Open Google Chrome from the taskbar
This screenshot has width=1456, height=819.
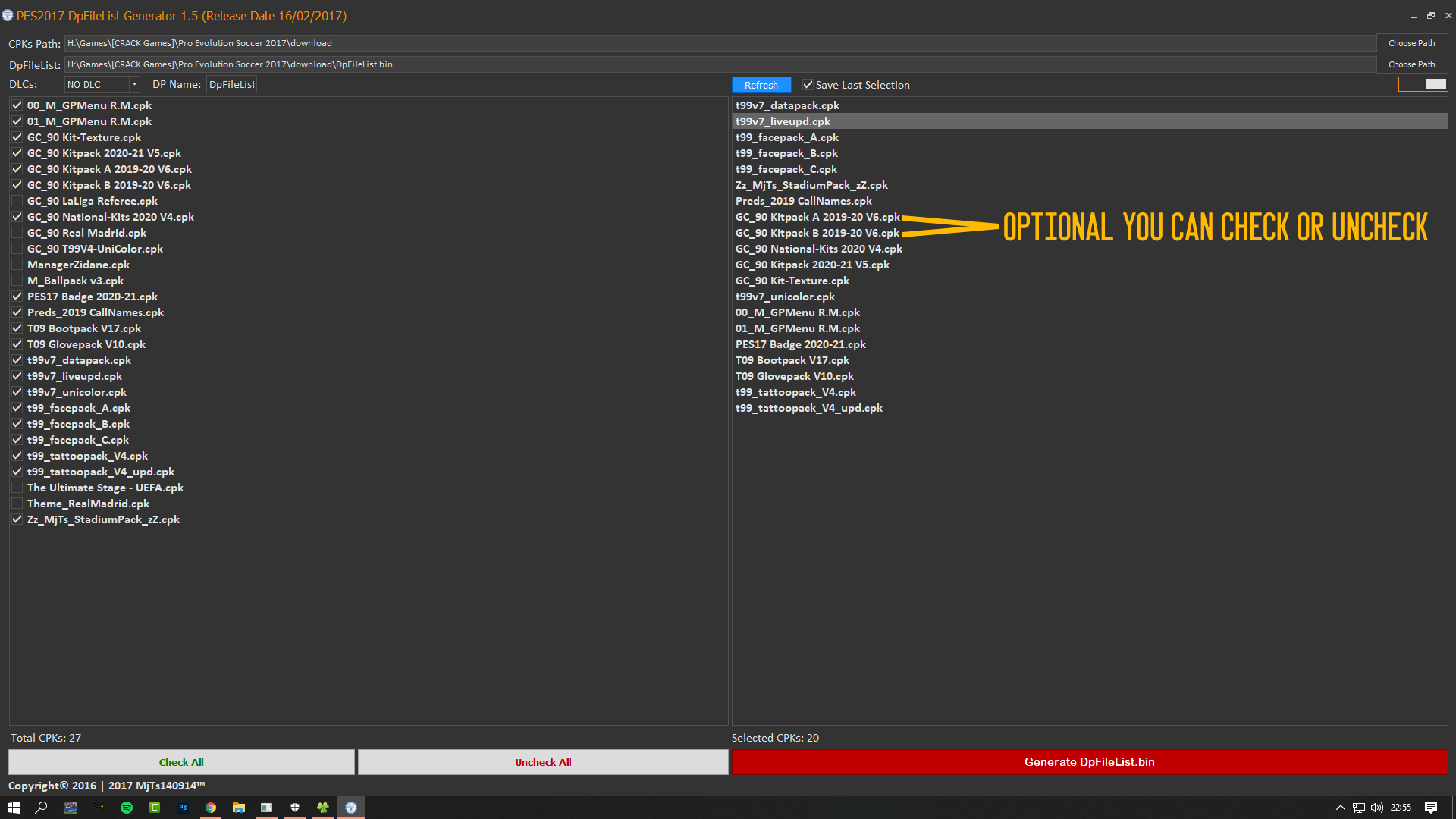click(211, 808)
